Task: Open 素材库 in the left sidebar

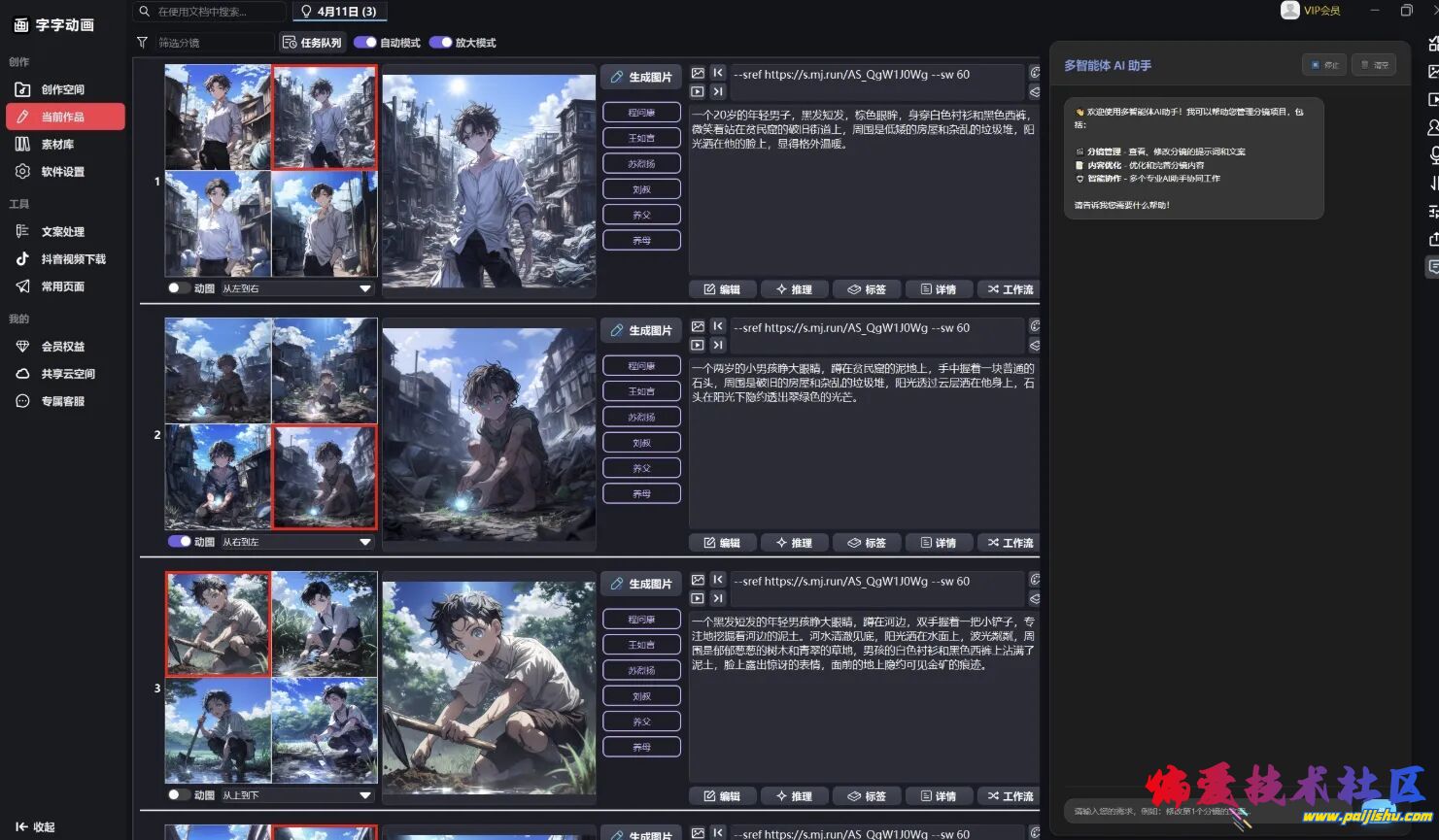Action: [x=57, y=144]
